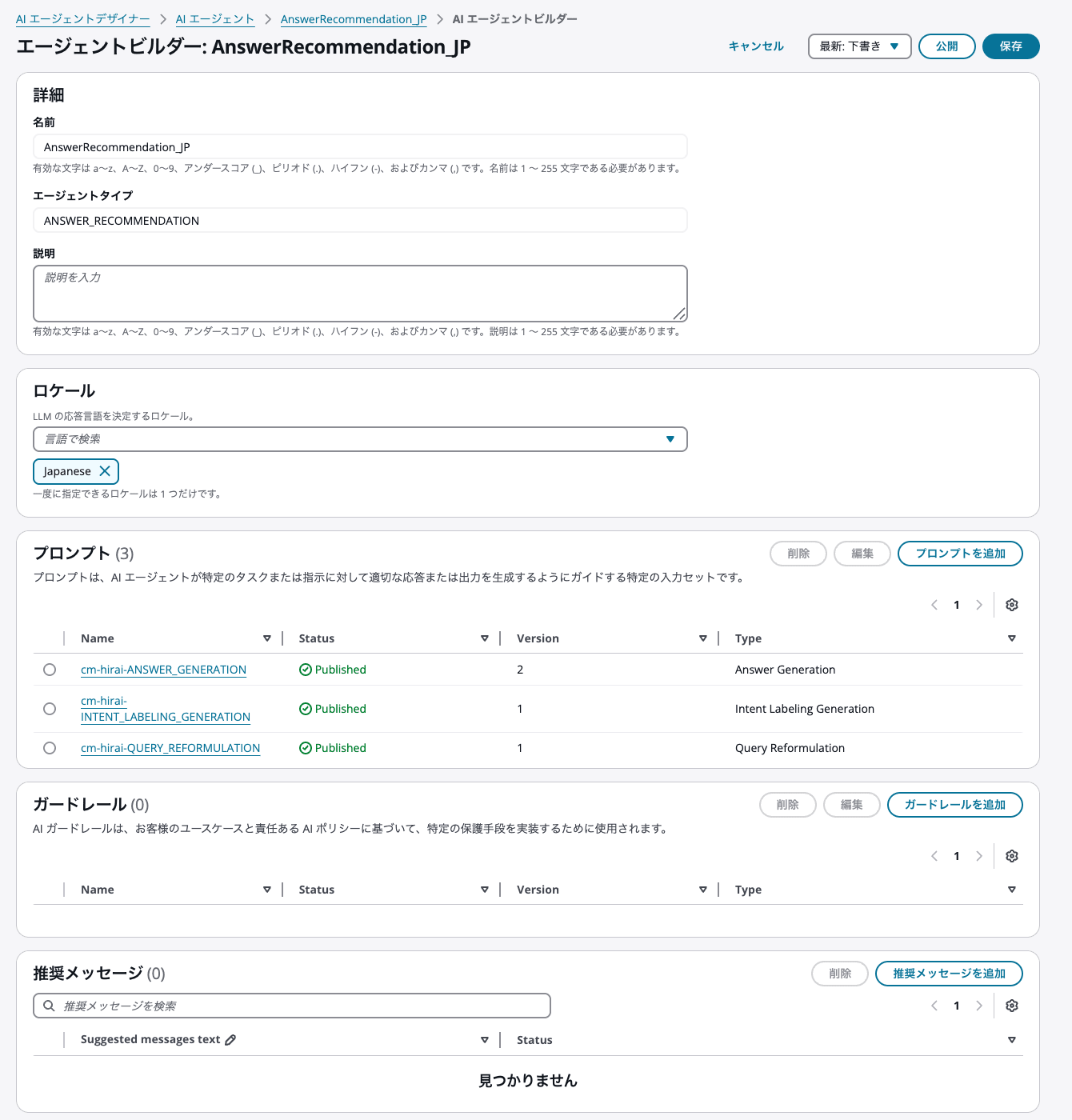Image resolution: width=1072 pixels, height=1120 pixels.
Task: Open guardrails table settings gear
Action: pyautogui.click(x=1011, y=856)
